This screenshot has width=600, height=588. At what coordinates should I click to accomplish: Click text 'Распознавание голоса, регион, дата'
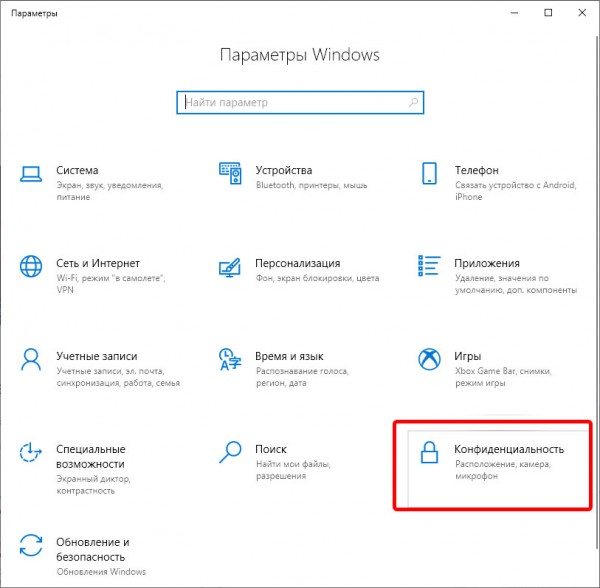pyautogui.click(x=302, y=377)
